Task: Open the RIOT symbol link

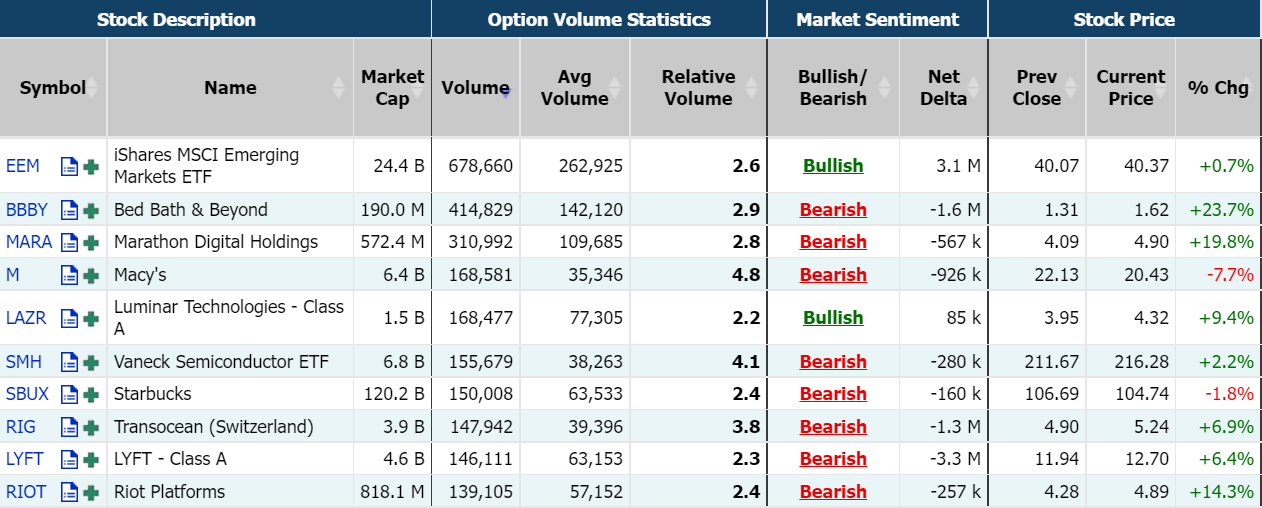Action: click(x=26, y=492)
